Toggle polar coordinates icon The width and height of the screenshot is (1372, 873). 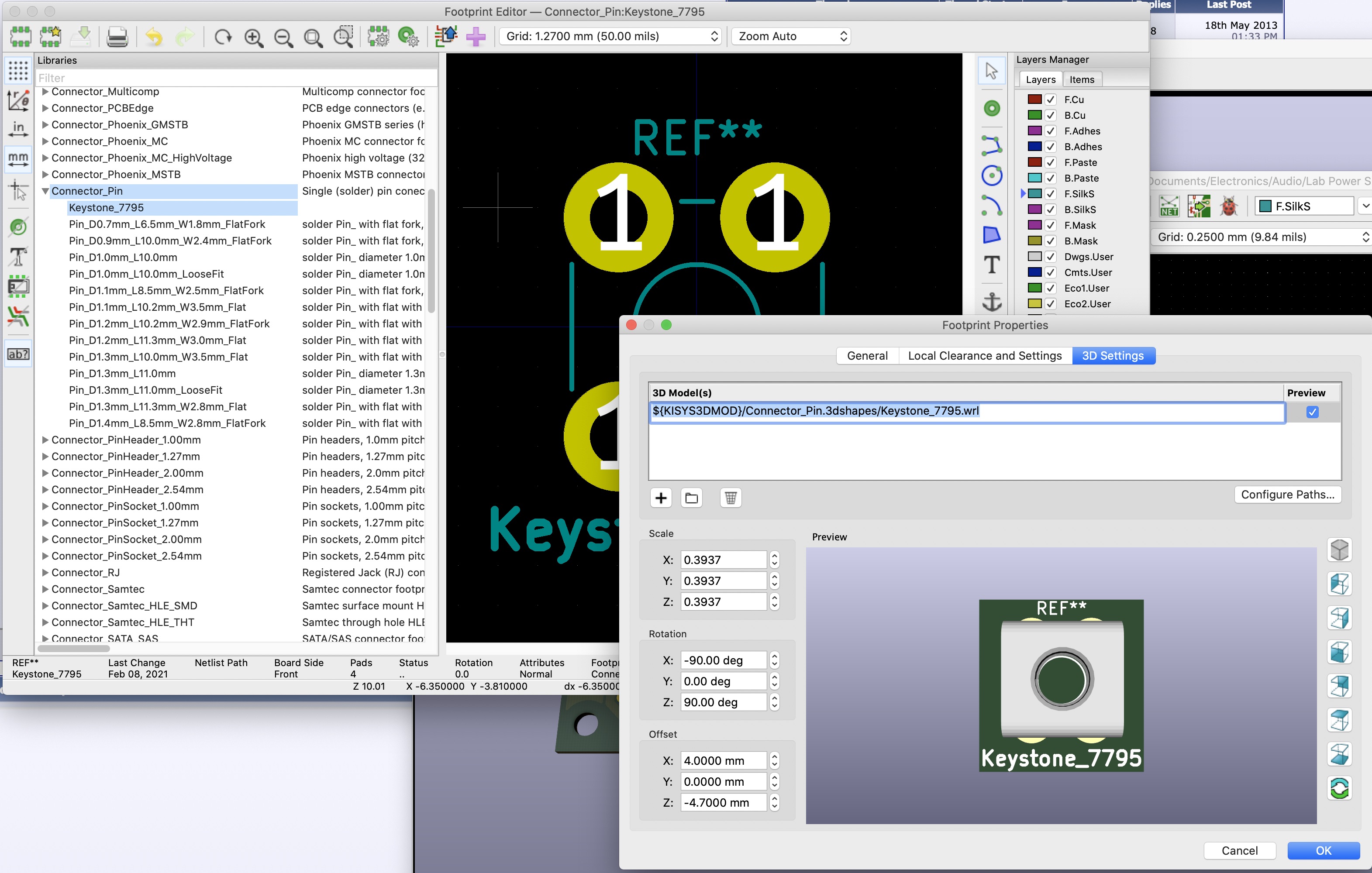tap(18, 100)
